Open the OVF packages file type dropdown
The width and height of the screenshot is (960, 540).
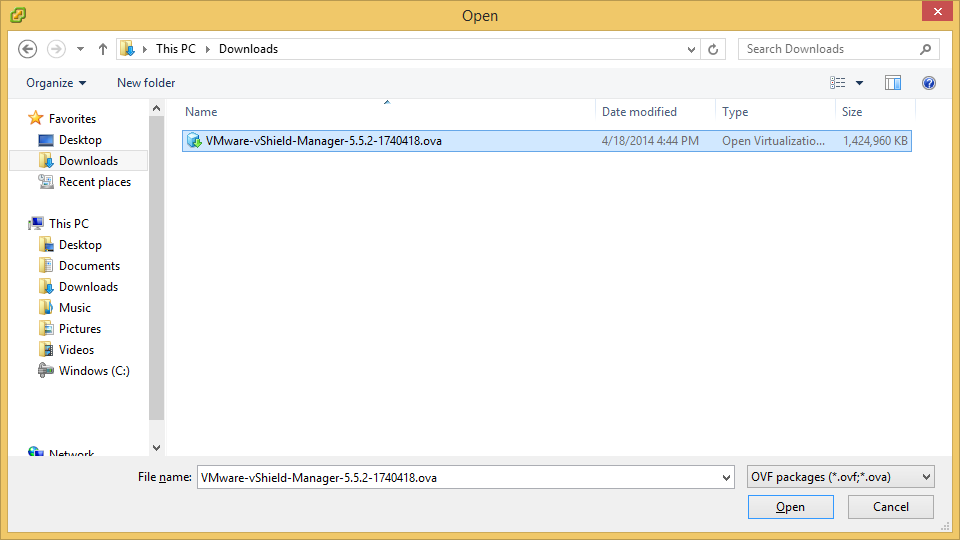841,477
